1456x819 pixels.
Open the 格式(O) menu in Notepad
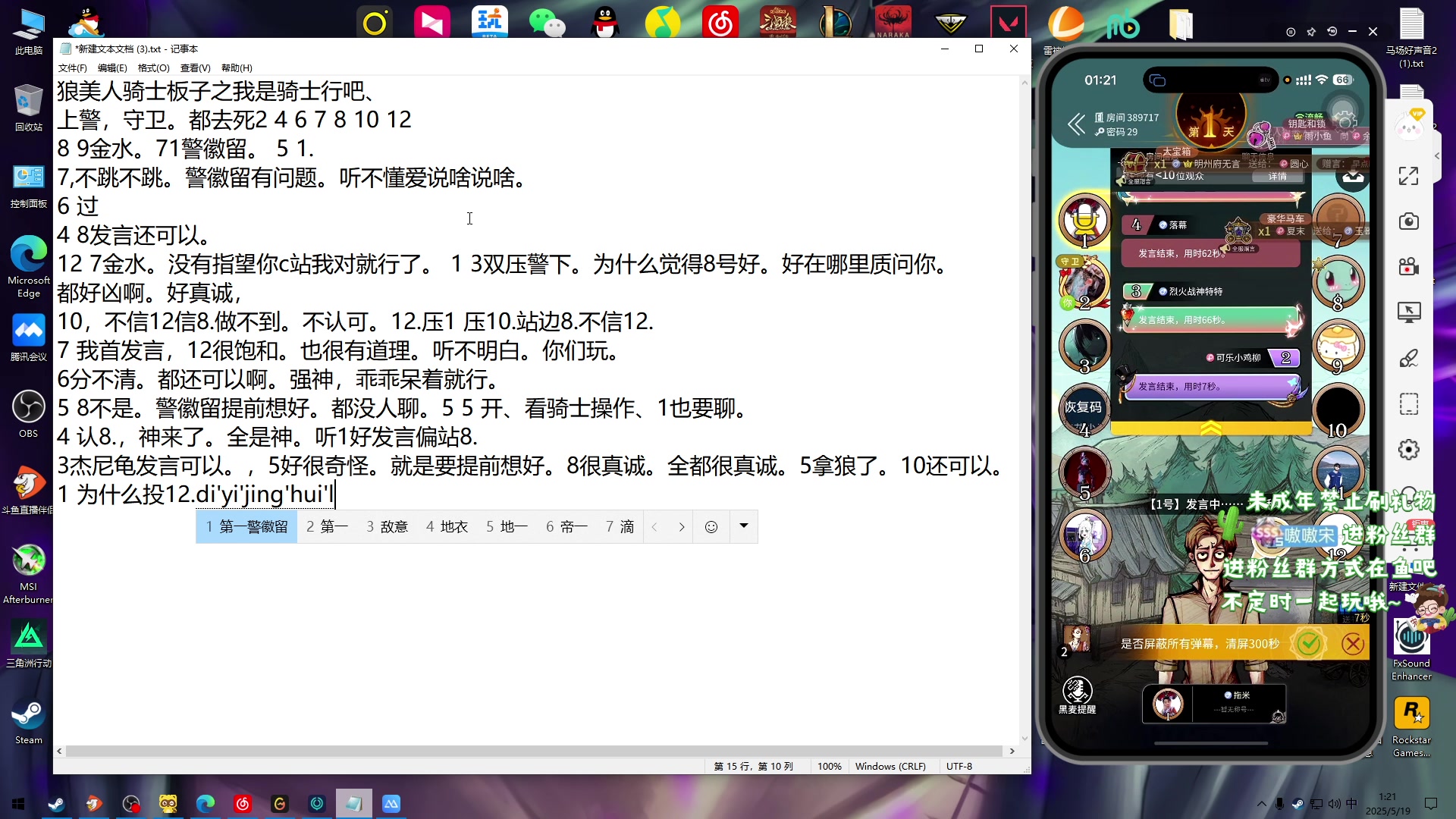click(153, 68)
